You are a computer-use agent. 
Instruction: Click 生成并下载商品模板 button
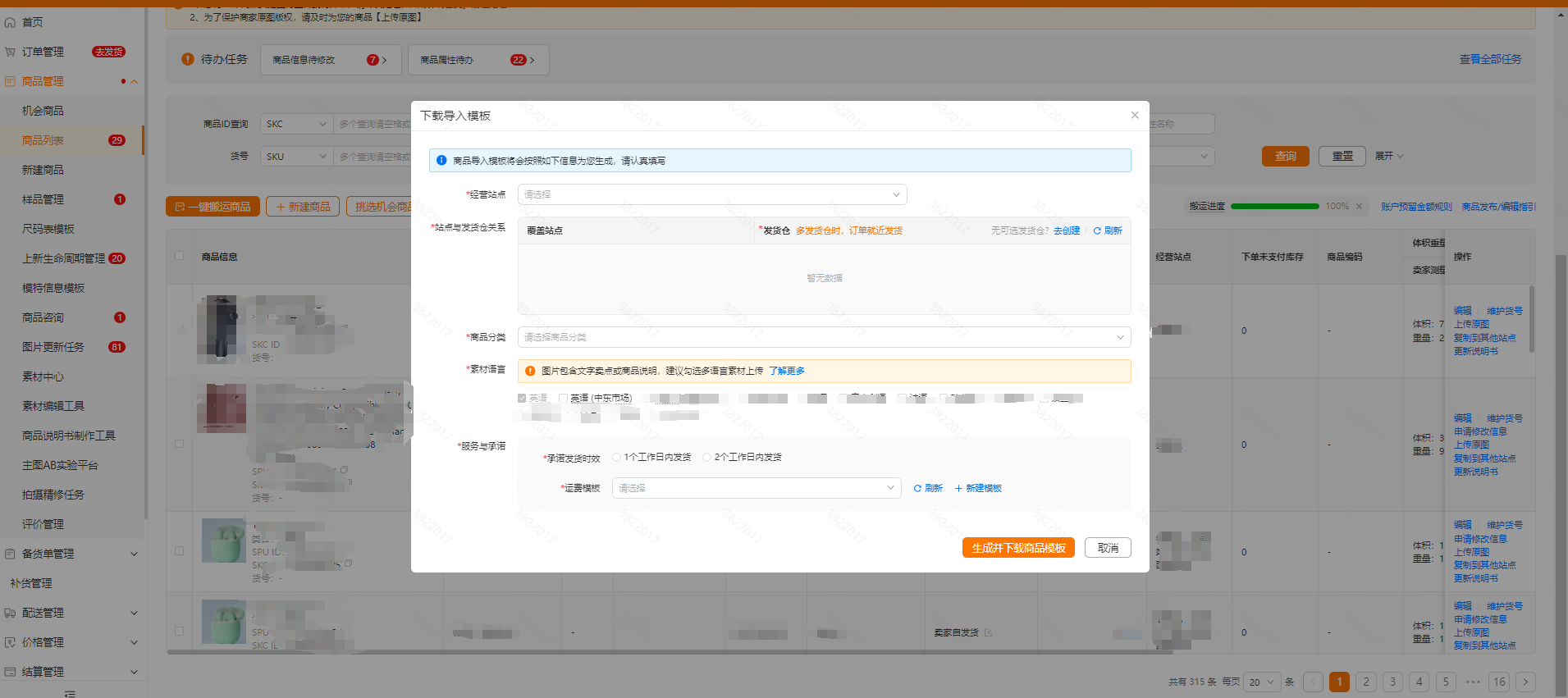point(1018,548)
